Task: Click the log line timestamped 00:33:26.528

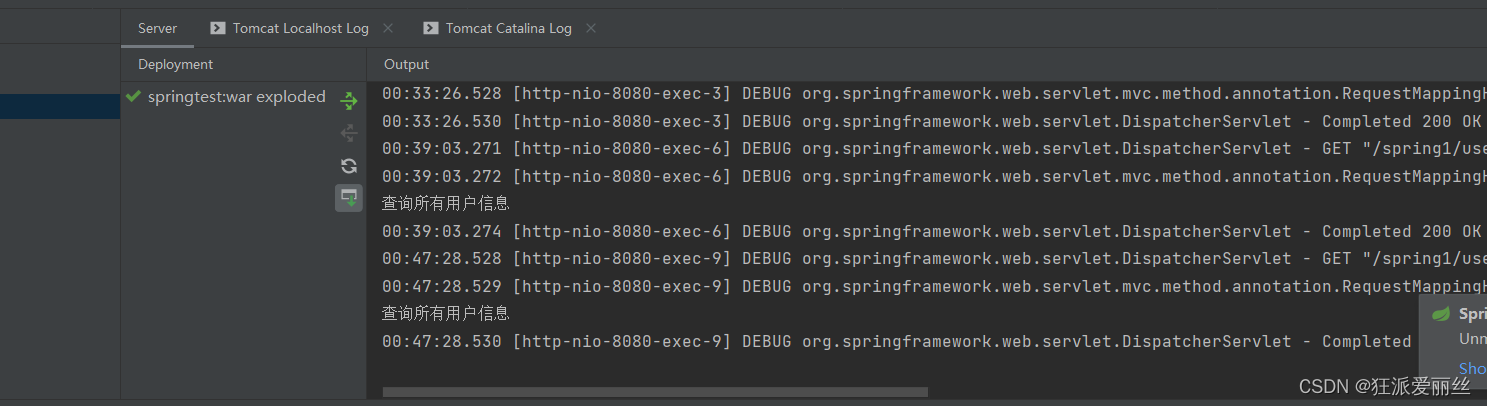Action: click(x=934, y=94)
